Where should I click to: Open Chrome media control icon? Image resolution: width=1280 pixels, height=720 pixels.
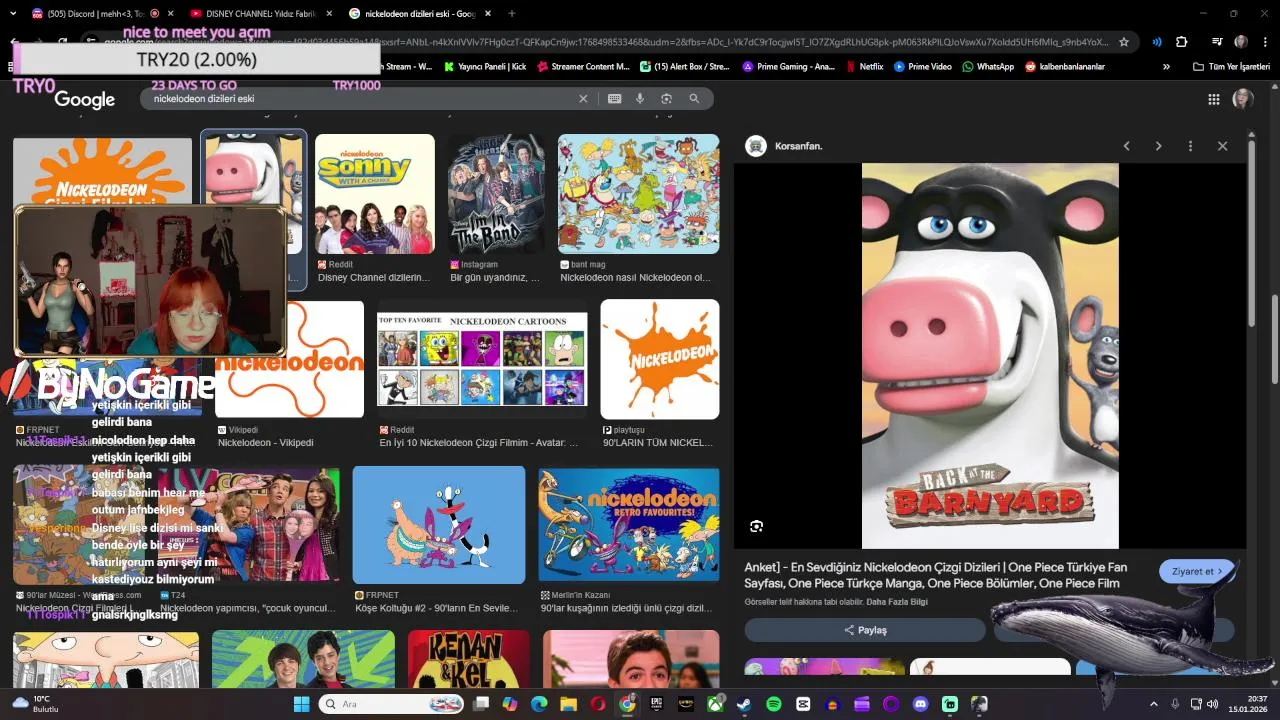click(1217, 42)
